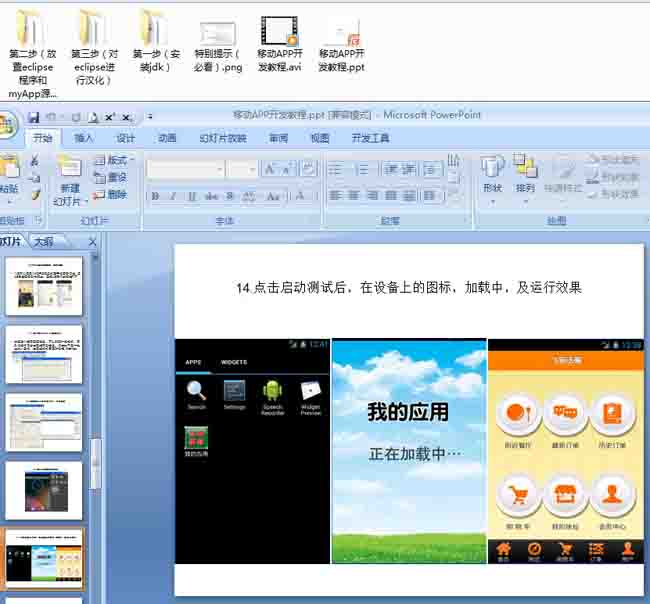Switch to the Insert (插入) ribbon tab
Viewport: 650px width, 604px height.
click(x=84, y=139)
